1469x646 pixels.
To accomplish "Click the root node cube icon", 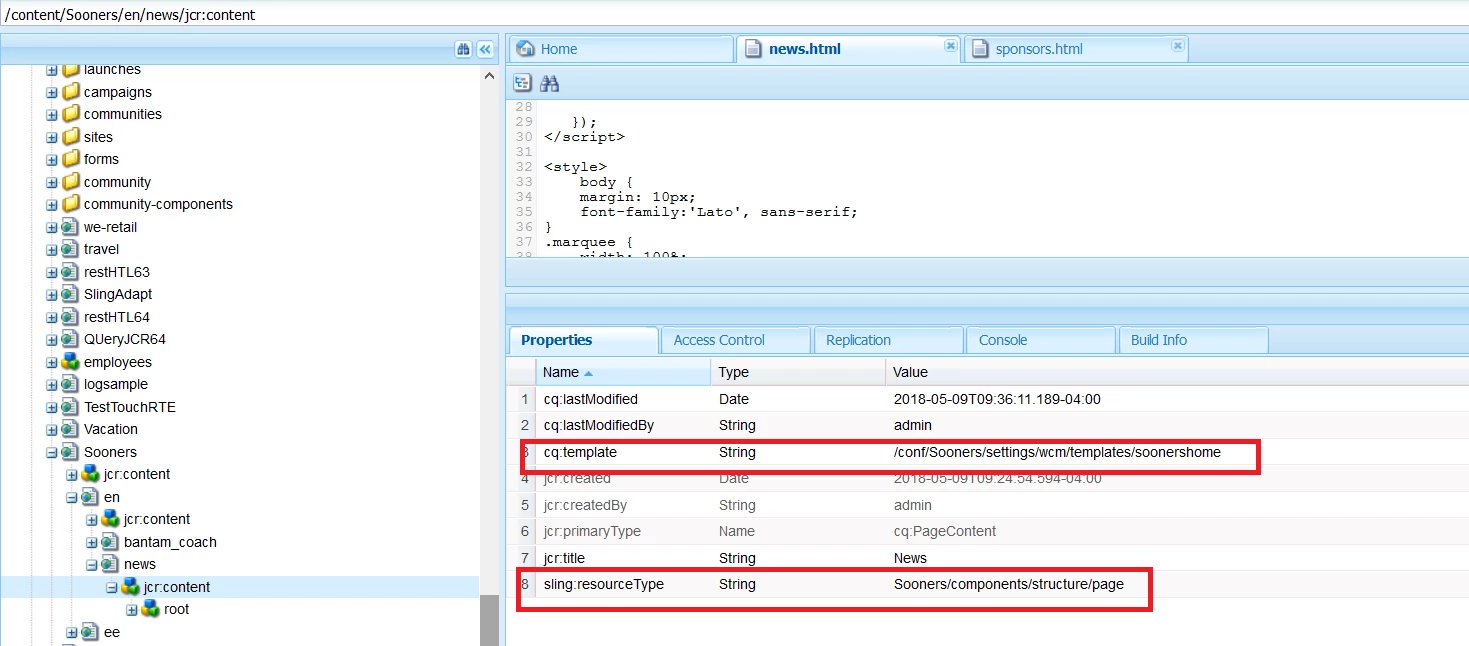I will point(150,609).
